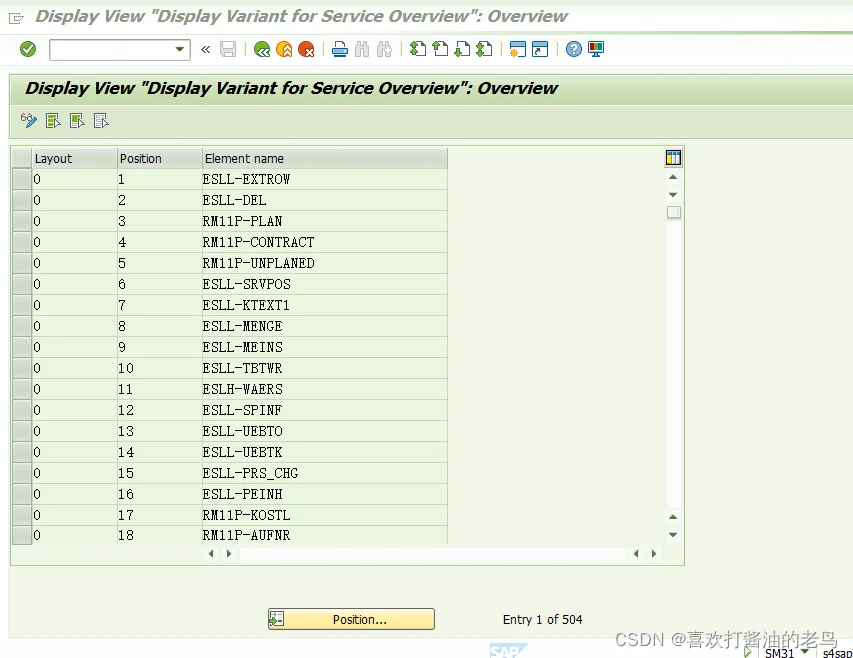Image resolution: width=853 pixels, height=658 pixels.
Task: Click the Print icon
Action: click(x=340, y=49)
